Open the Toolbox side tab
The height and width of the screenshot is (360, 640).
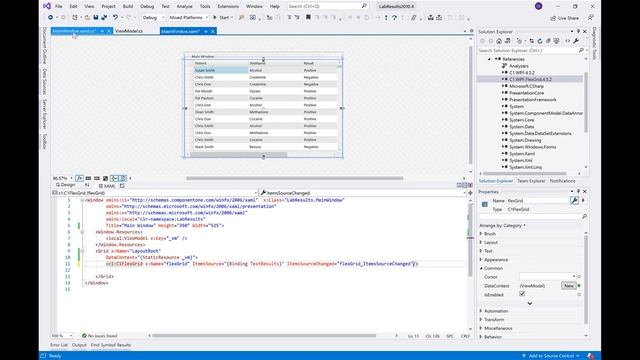tap(44, 141)
